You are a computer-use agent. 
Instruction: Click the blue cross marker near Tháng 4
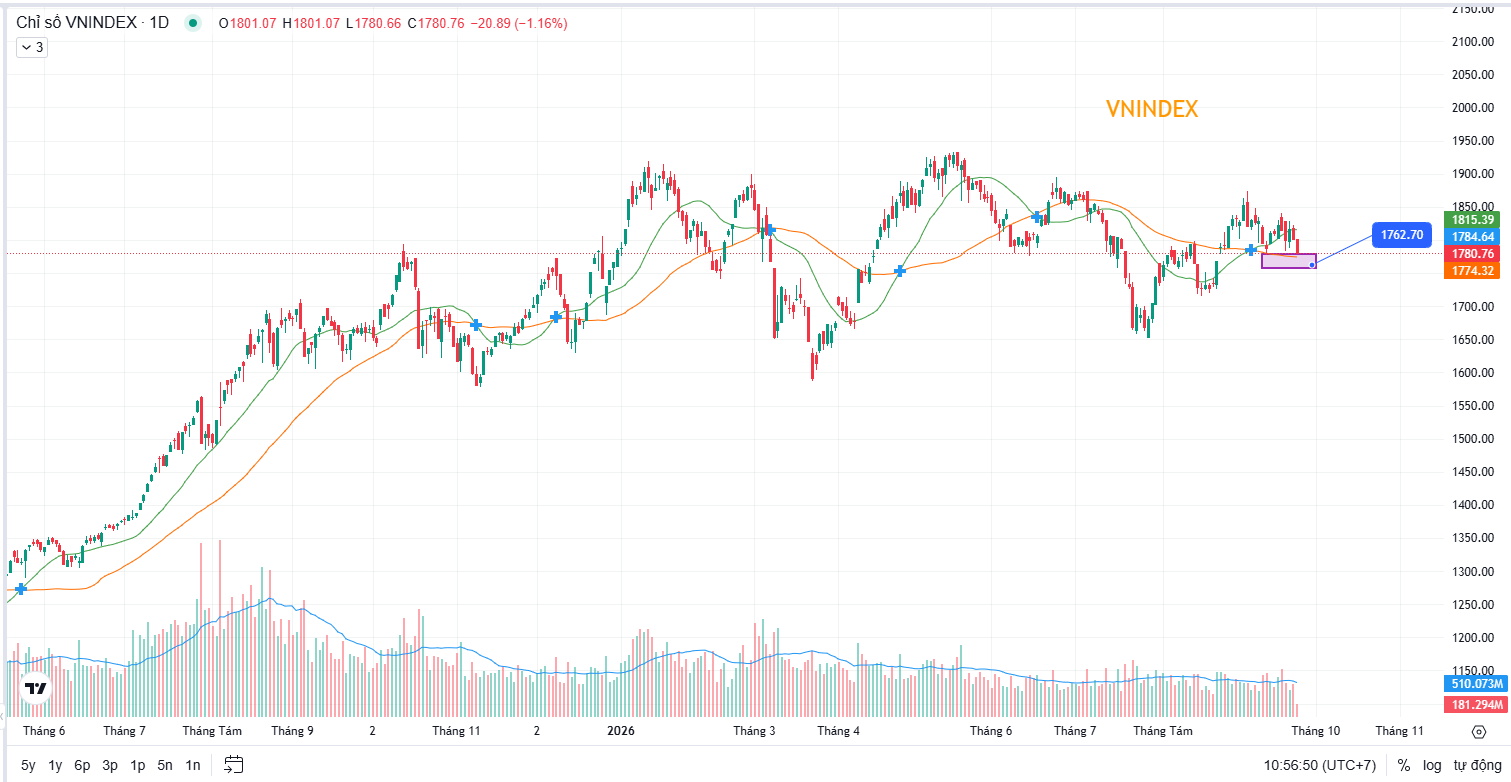pyautogui.click(x=900, y=271)
